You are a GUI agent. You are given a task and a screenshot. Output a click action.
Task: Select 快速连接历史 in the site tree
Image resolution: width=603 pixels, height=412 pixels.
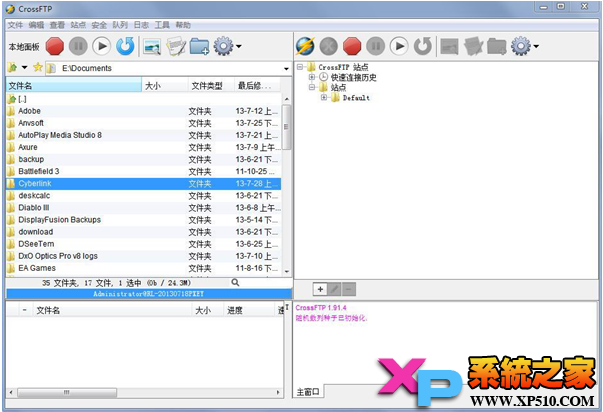click(x=353, y=77)
